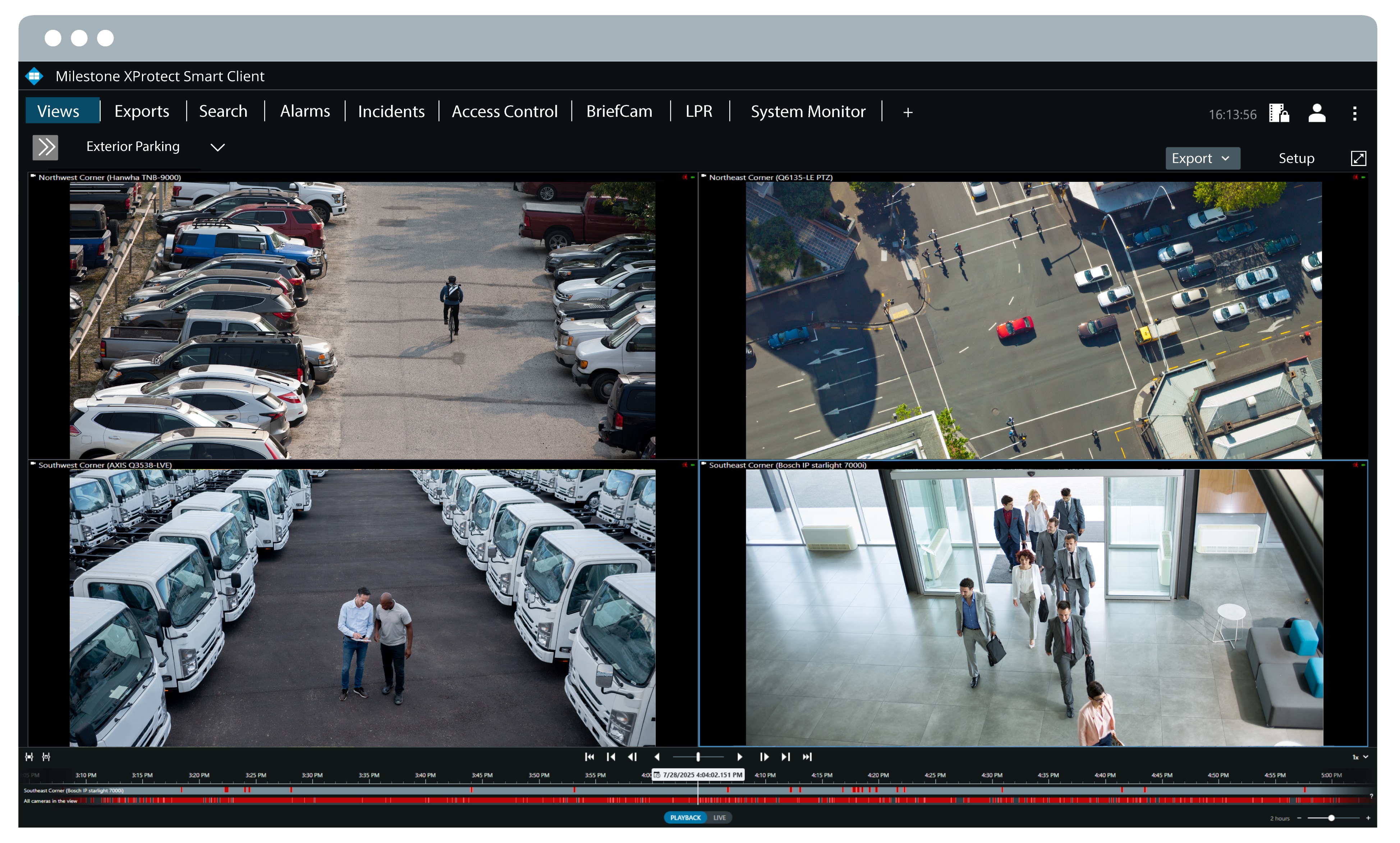Screen dimensions: 1400x843
Task: Go to the previous sequence
Action: [x=611, y=757]
